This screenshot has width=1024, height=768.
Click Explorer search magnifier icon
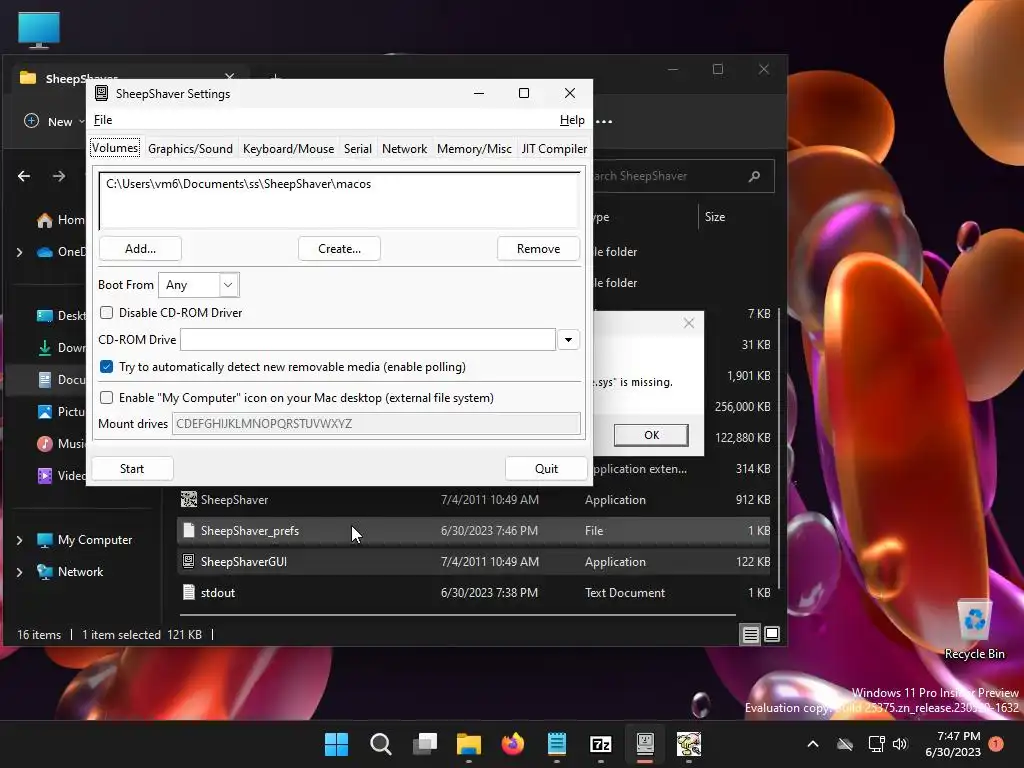tap(754, 176)
